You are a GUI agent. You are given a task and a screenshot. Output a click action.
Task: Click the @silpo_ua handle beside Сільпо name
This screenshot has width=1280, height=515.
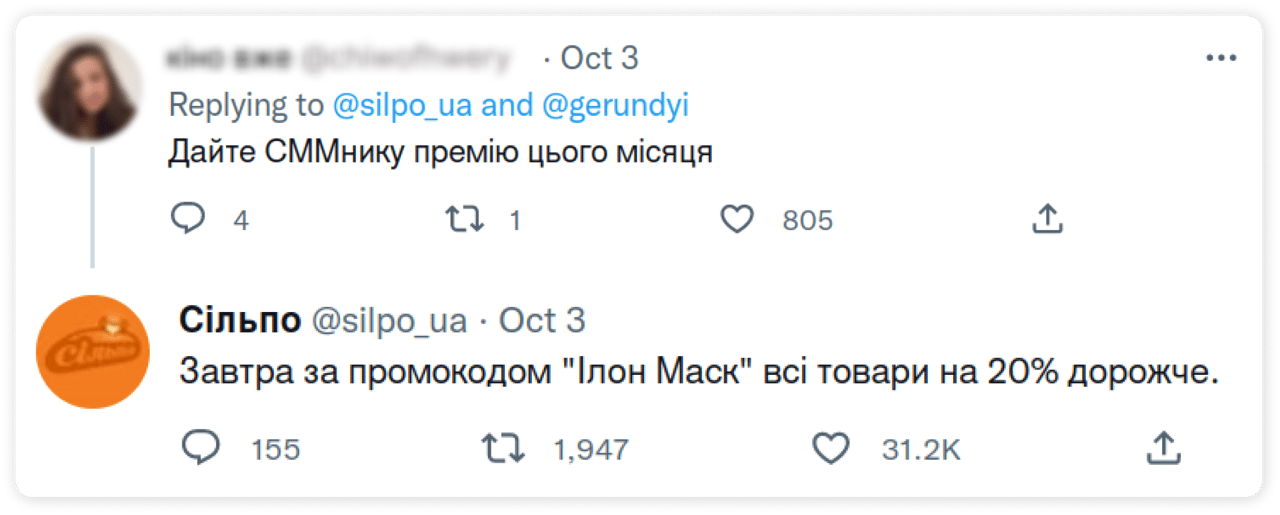390,321
